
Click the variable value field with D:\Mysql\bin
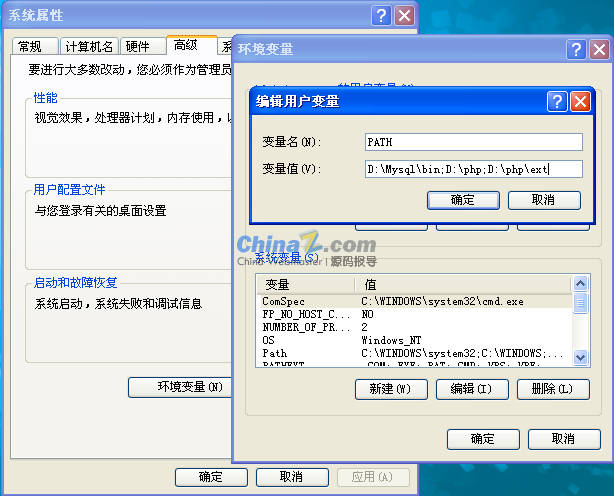pyautogui.click(x=474, y=169)
